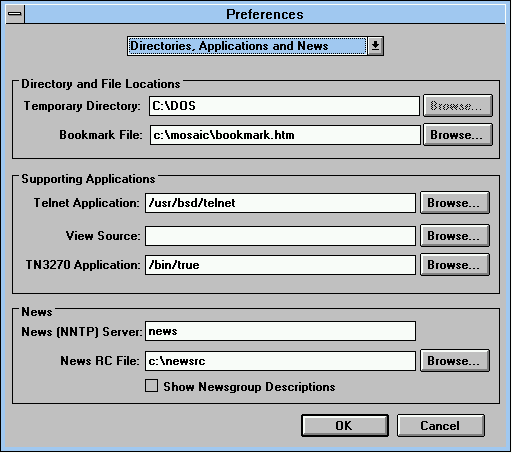The width and height of the screenshot is (512, 453).
Task: Focus the TN3270 Application field
Action: pos(280,265)
